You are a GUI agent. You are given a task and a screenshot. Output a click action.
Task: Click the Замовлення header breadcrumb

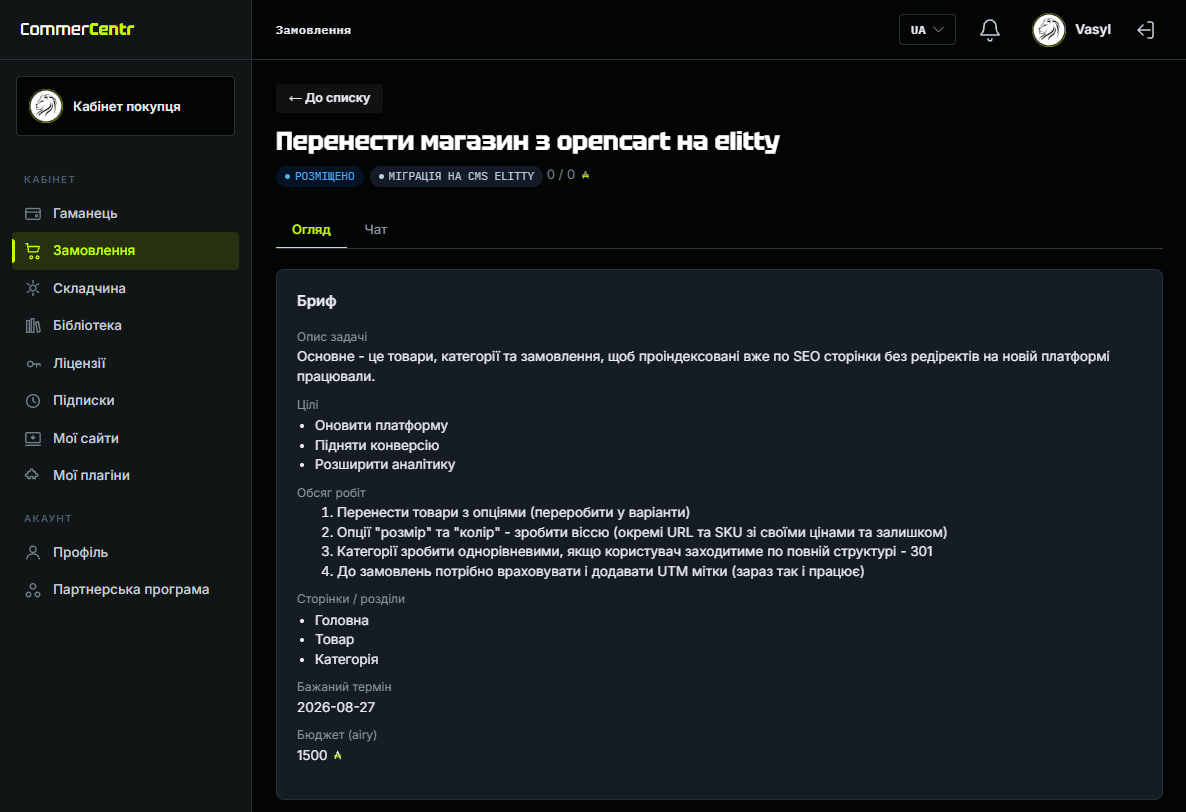point(313,30)
